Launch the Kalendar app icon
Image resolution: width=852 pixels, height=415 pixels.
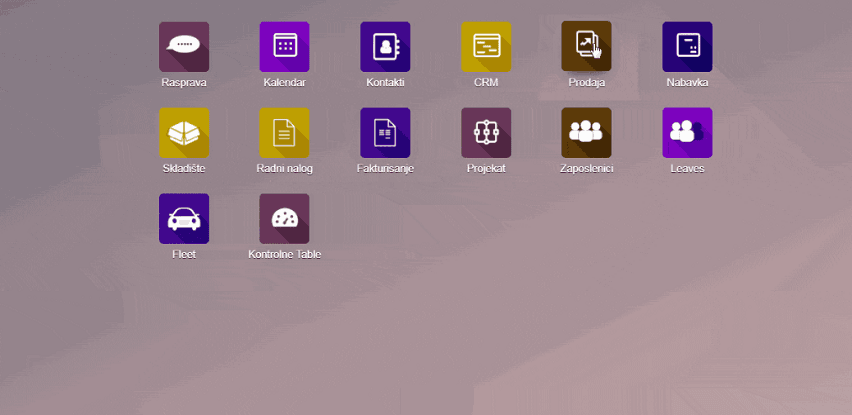[284, 46]
